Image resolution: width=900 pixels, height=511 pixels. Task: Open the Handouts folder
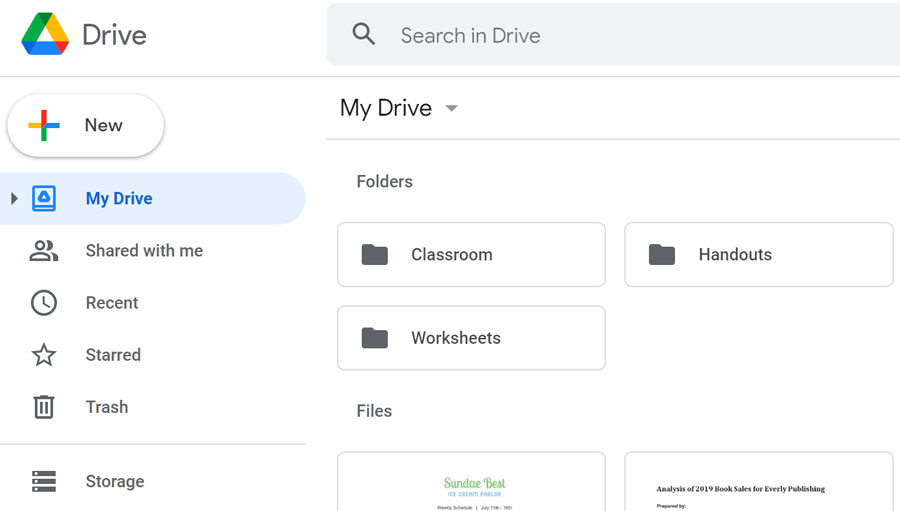point(758,255)
